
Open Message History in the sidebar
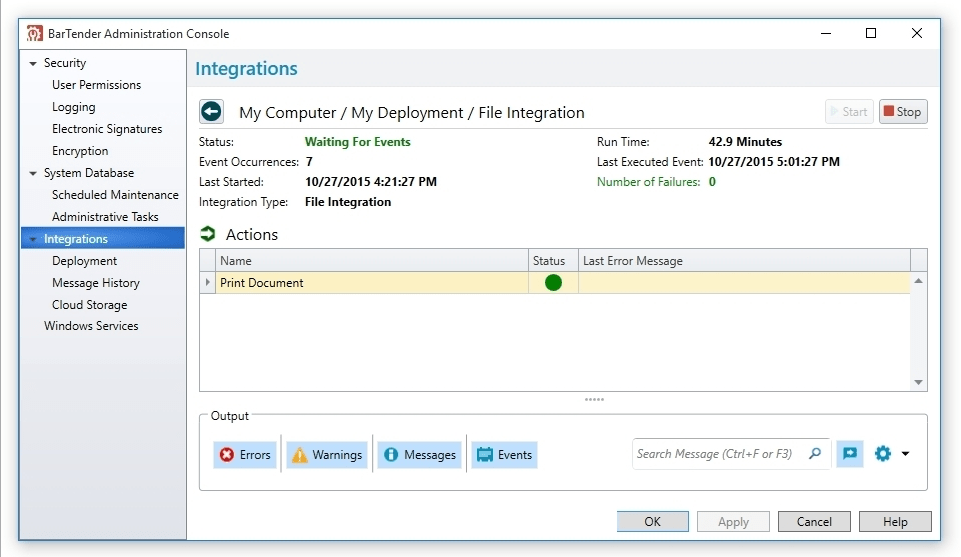tap(96, 282)
